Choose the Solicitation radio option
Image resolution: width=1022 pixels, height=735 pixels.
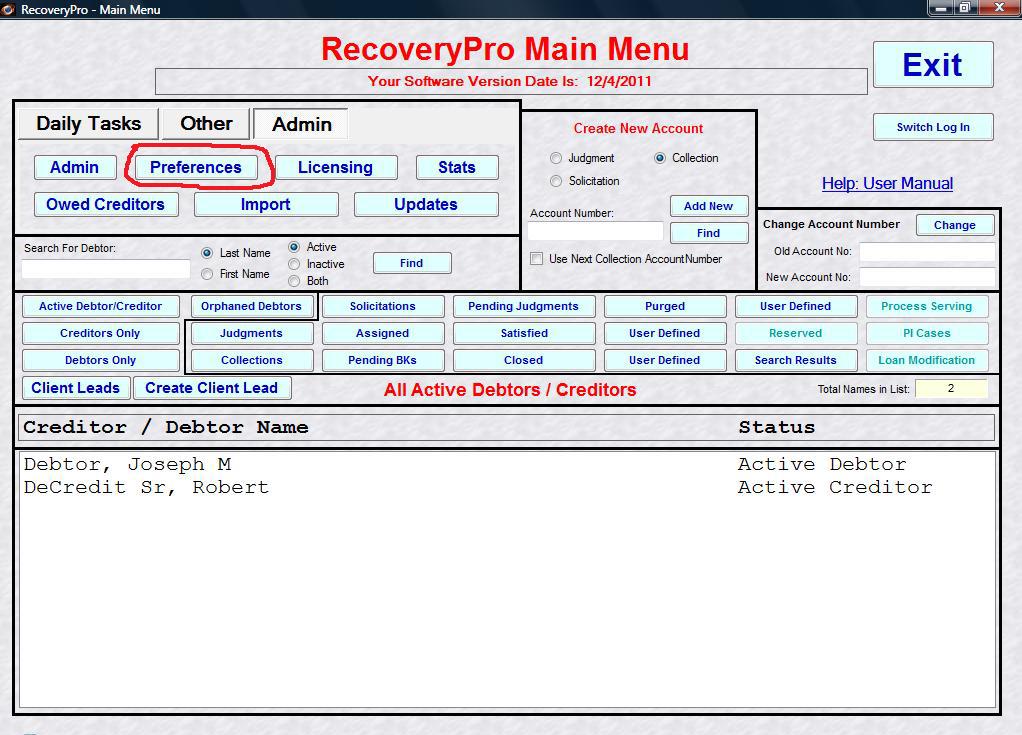coord(556,181)
